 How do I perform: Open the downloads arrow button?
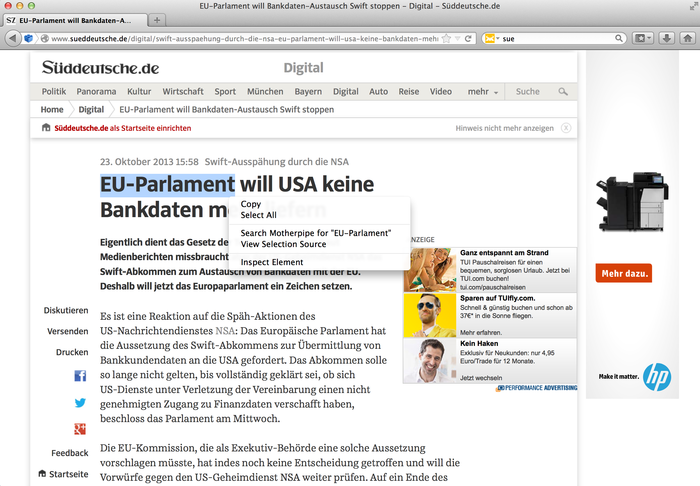pyautogui.click(x=667, y=38)
